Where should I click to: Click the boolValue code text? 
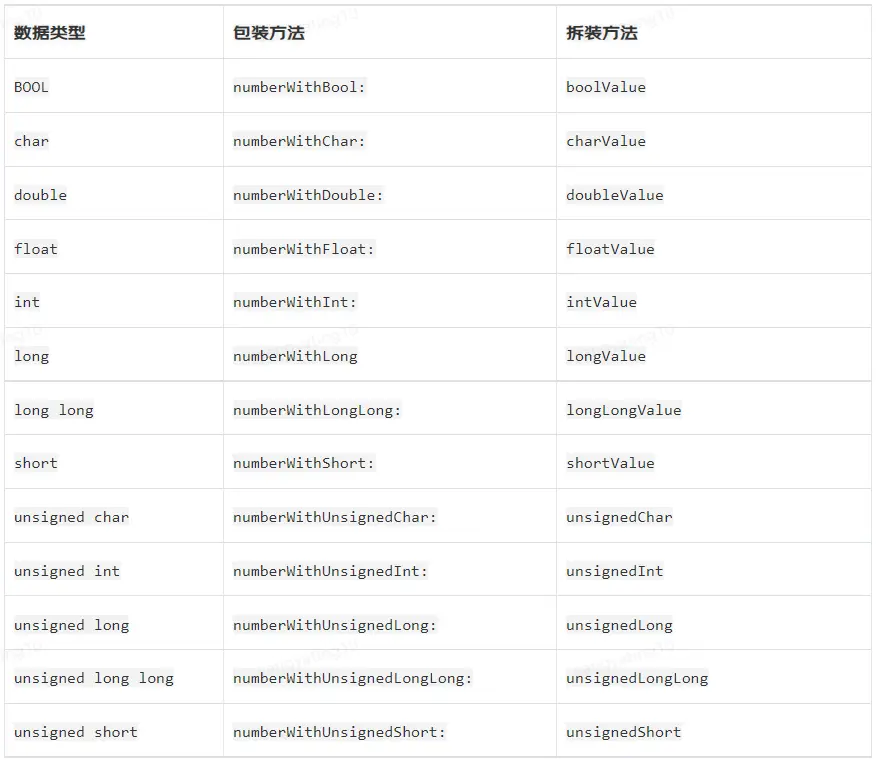(x=606, y=87)
